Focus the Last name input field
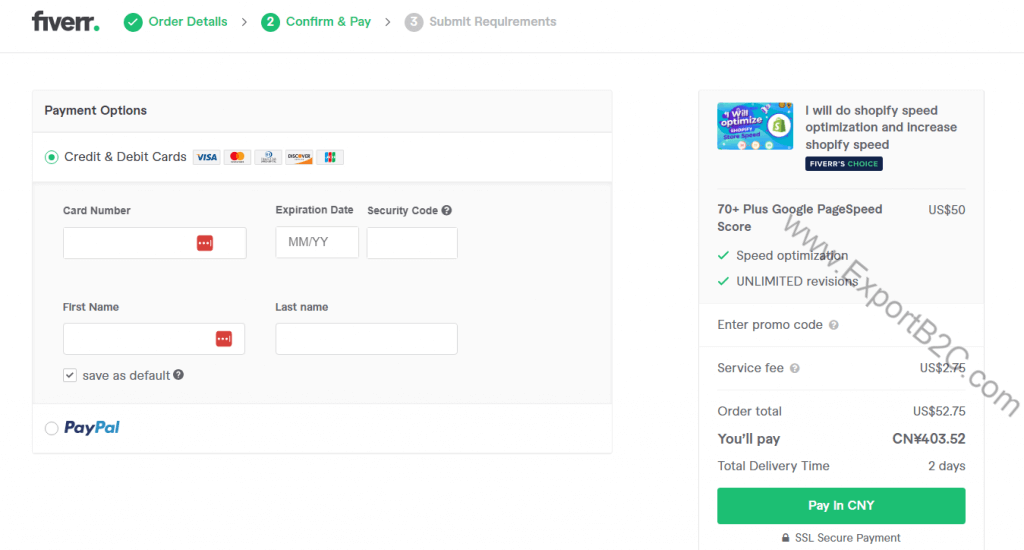The height and width of the screenshot is (550, 1024). [x=366, y=339]
